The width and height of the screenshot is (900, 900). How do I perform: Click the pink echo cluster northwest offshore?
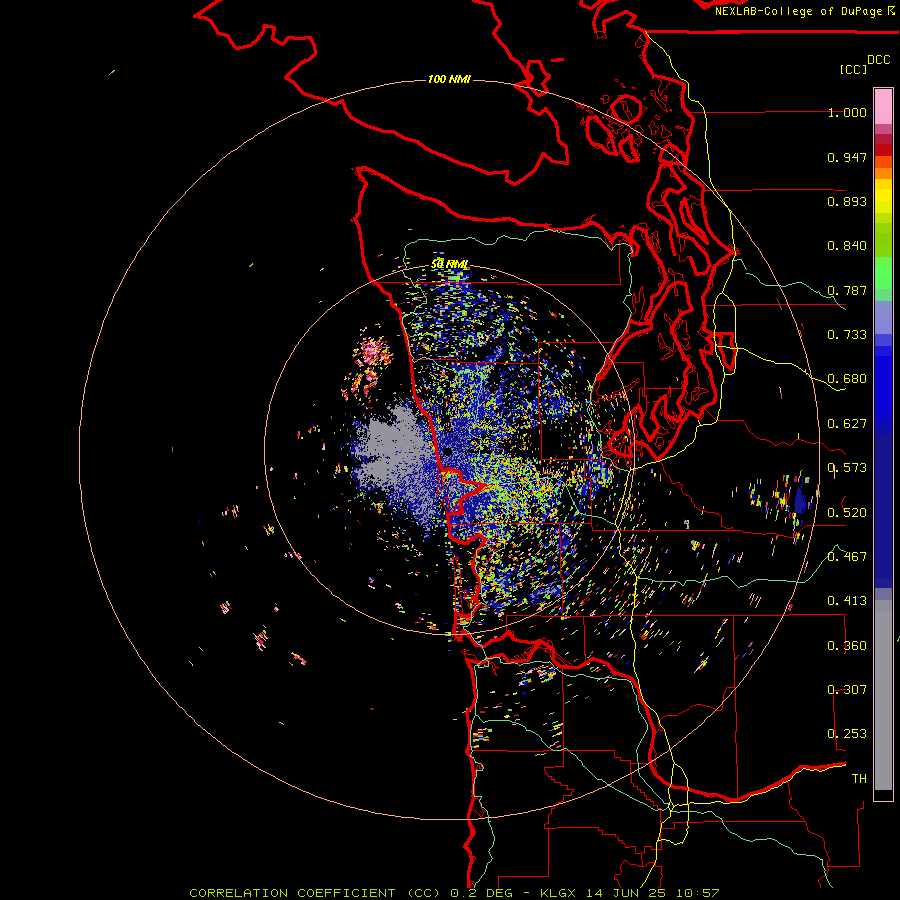pyautogui.click(x=373, y=351)
